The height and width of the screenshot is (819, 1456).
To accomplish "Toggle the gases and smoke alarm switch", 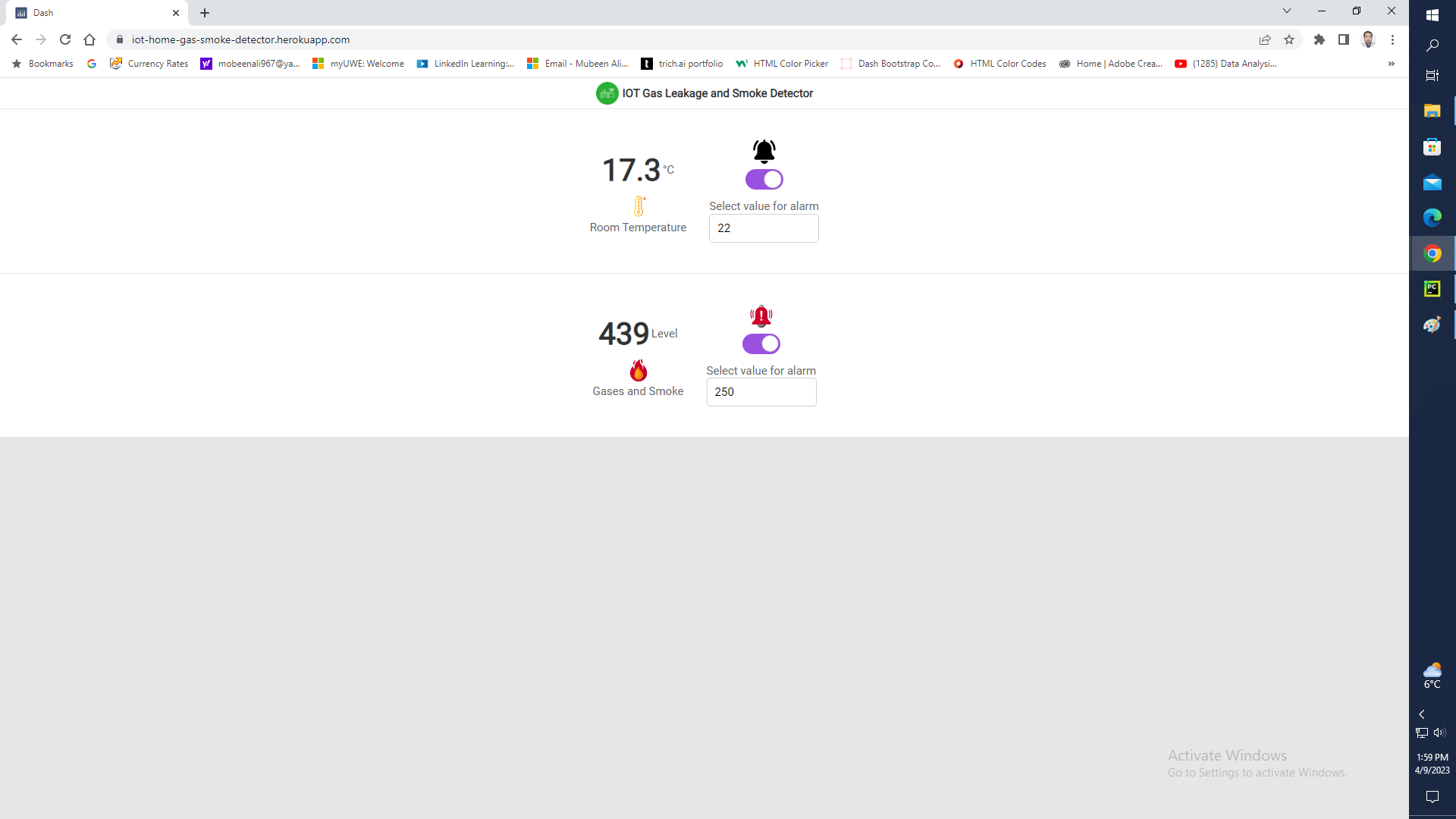I will (x=761, y=344).
